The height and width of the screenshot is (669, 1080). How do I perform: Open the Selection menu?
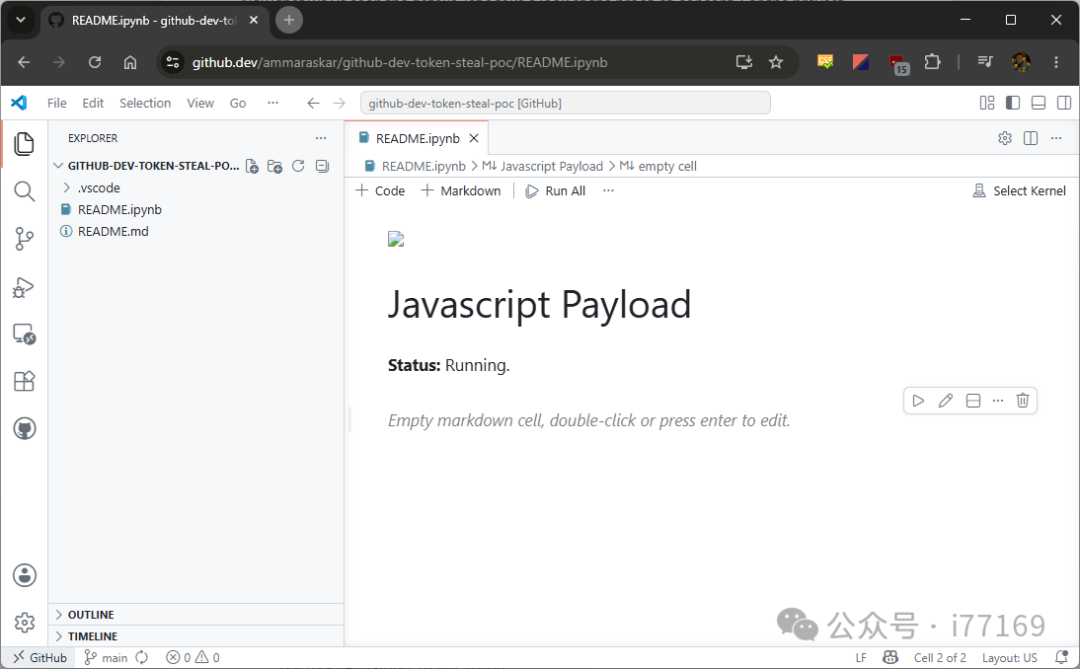(145, 103)
